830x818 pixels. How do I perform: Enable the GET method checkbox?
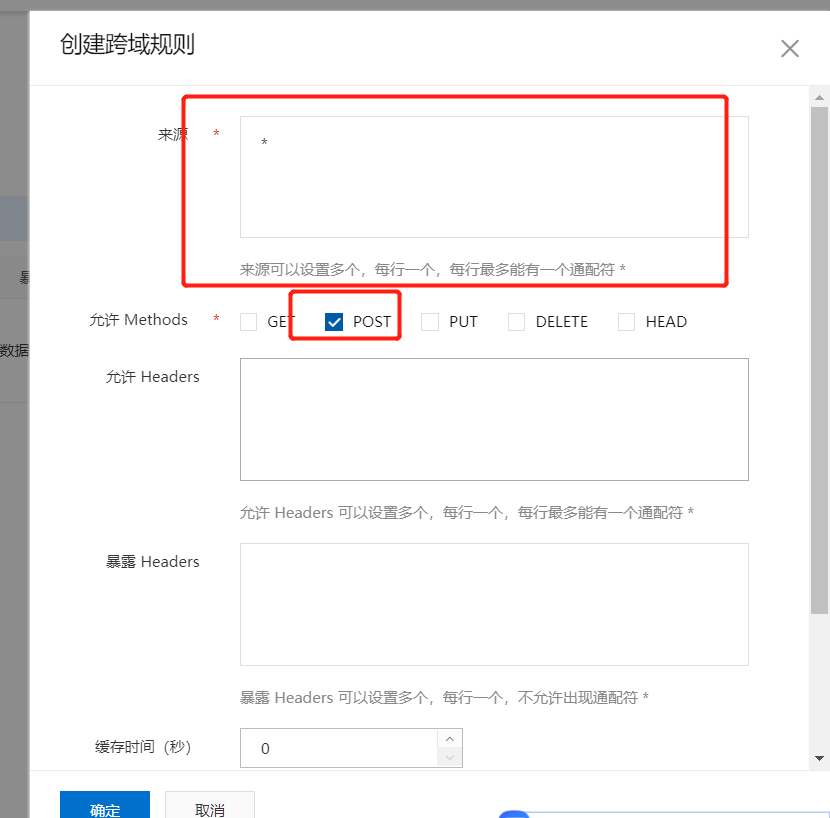coord(247,321)
